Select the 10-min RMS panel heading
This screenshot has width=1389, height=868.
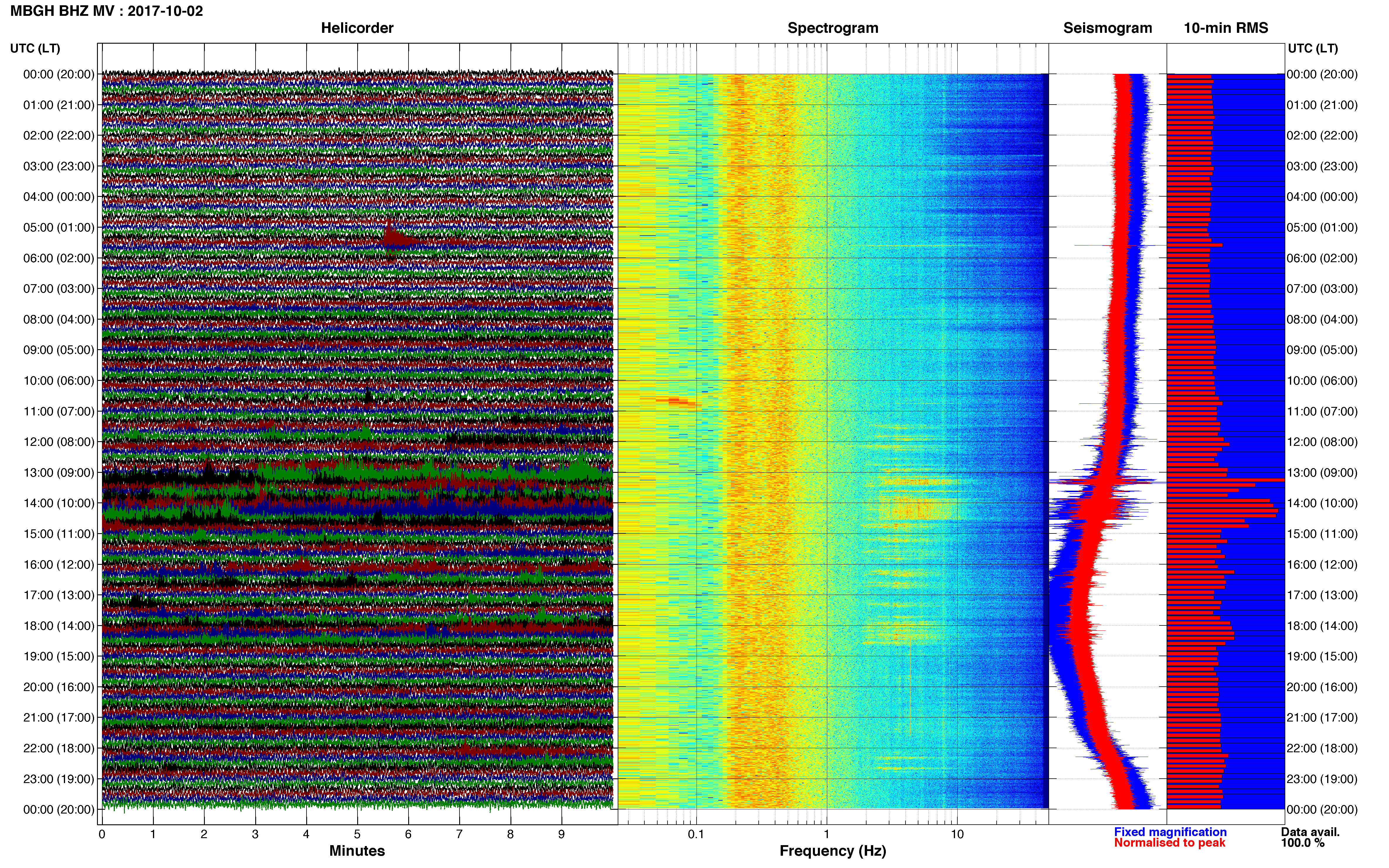pyautogui.click(x=1226, y=28)
